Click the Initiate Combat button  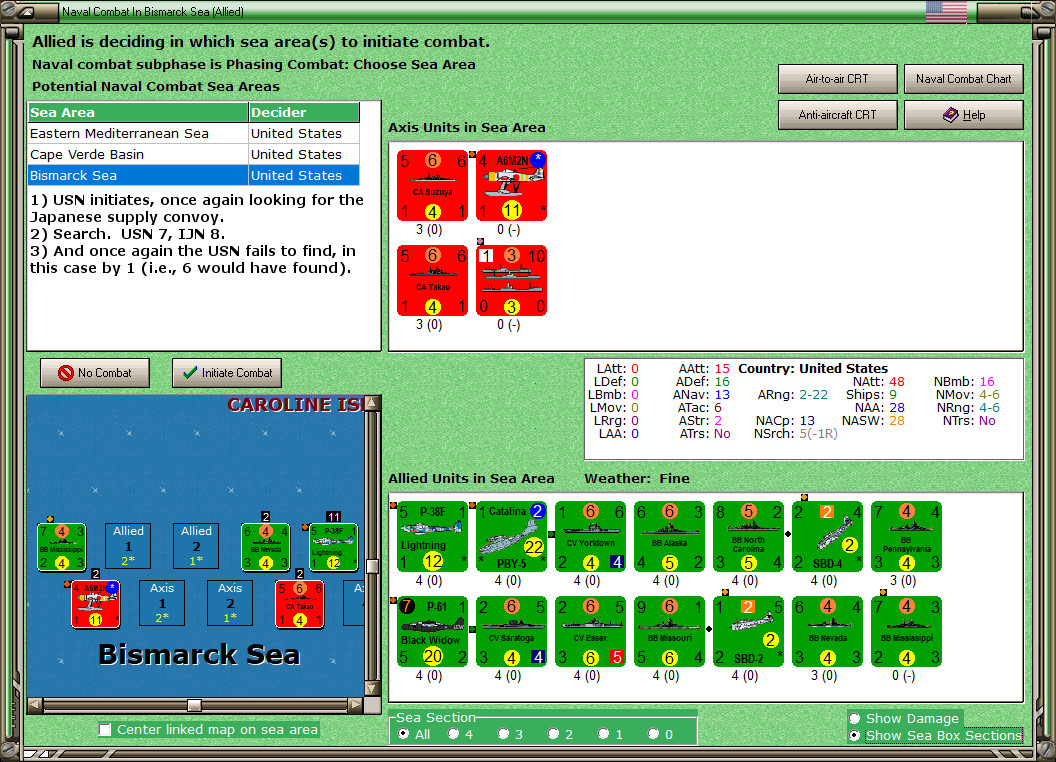[x=227, y=373]
